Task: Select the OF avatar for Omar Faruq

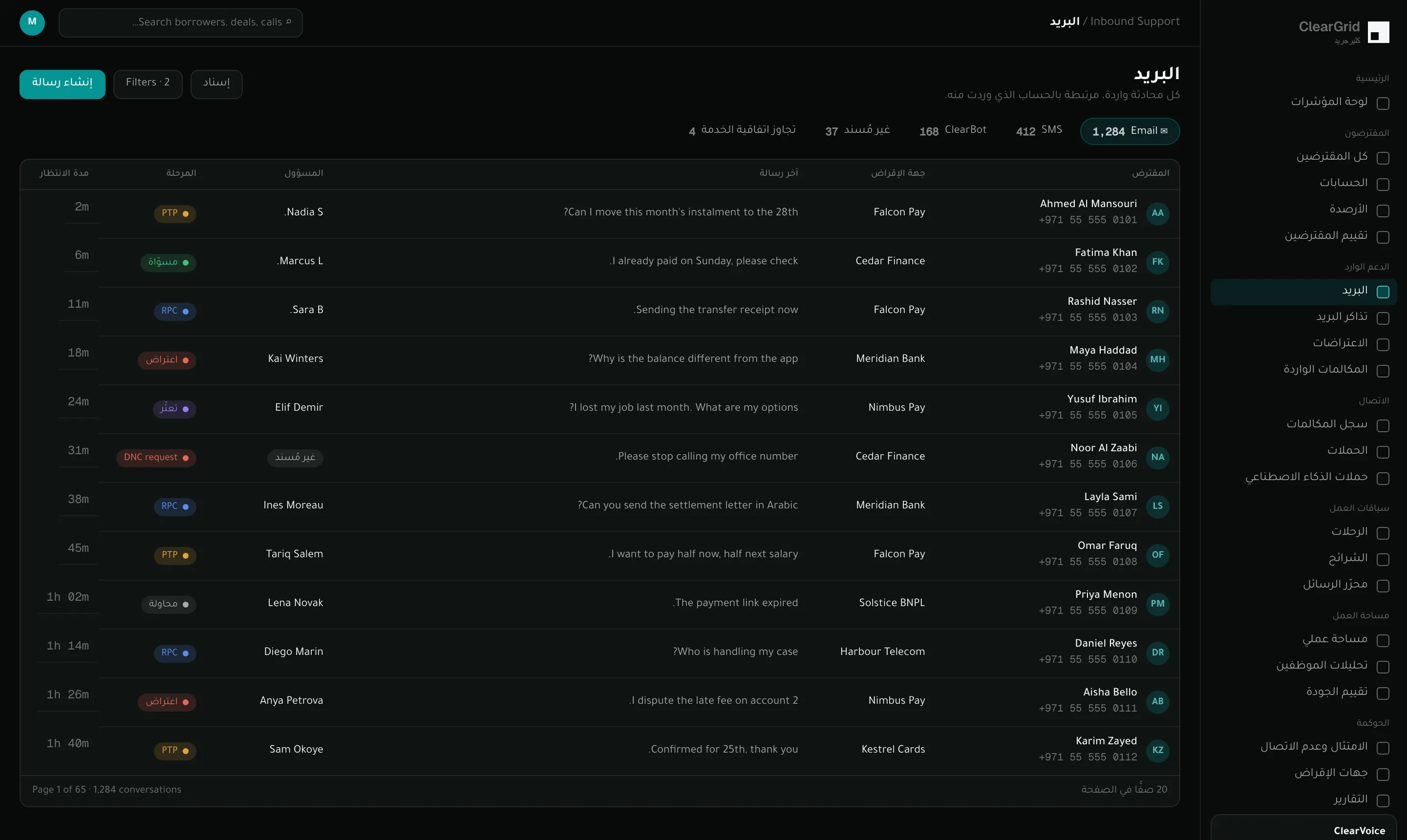Action: [1157, 555]
